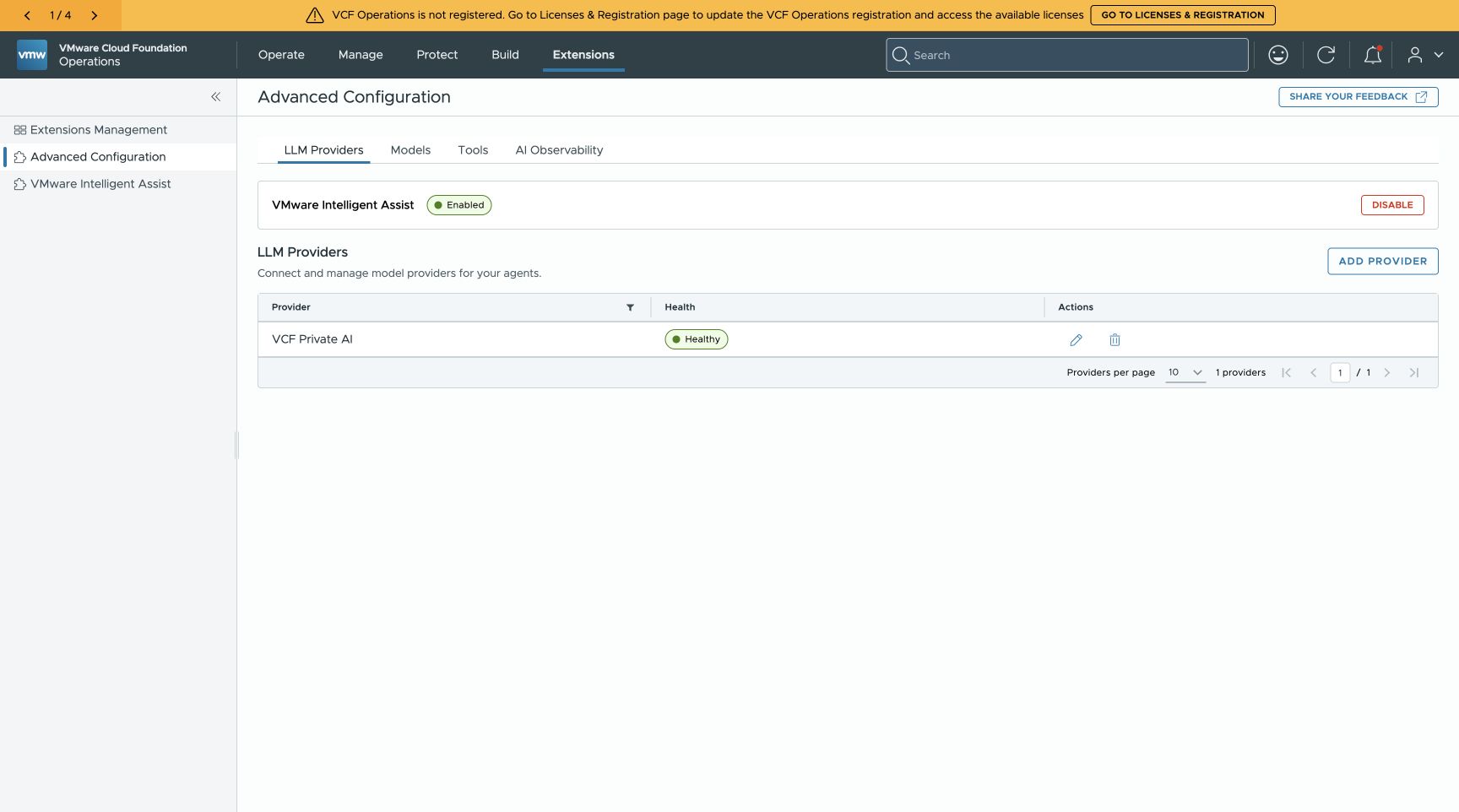The image size is (1459, 812).
Task: Open the AI Observability tab
Action: click(x=559, y=150)
